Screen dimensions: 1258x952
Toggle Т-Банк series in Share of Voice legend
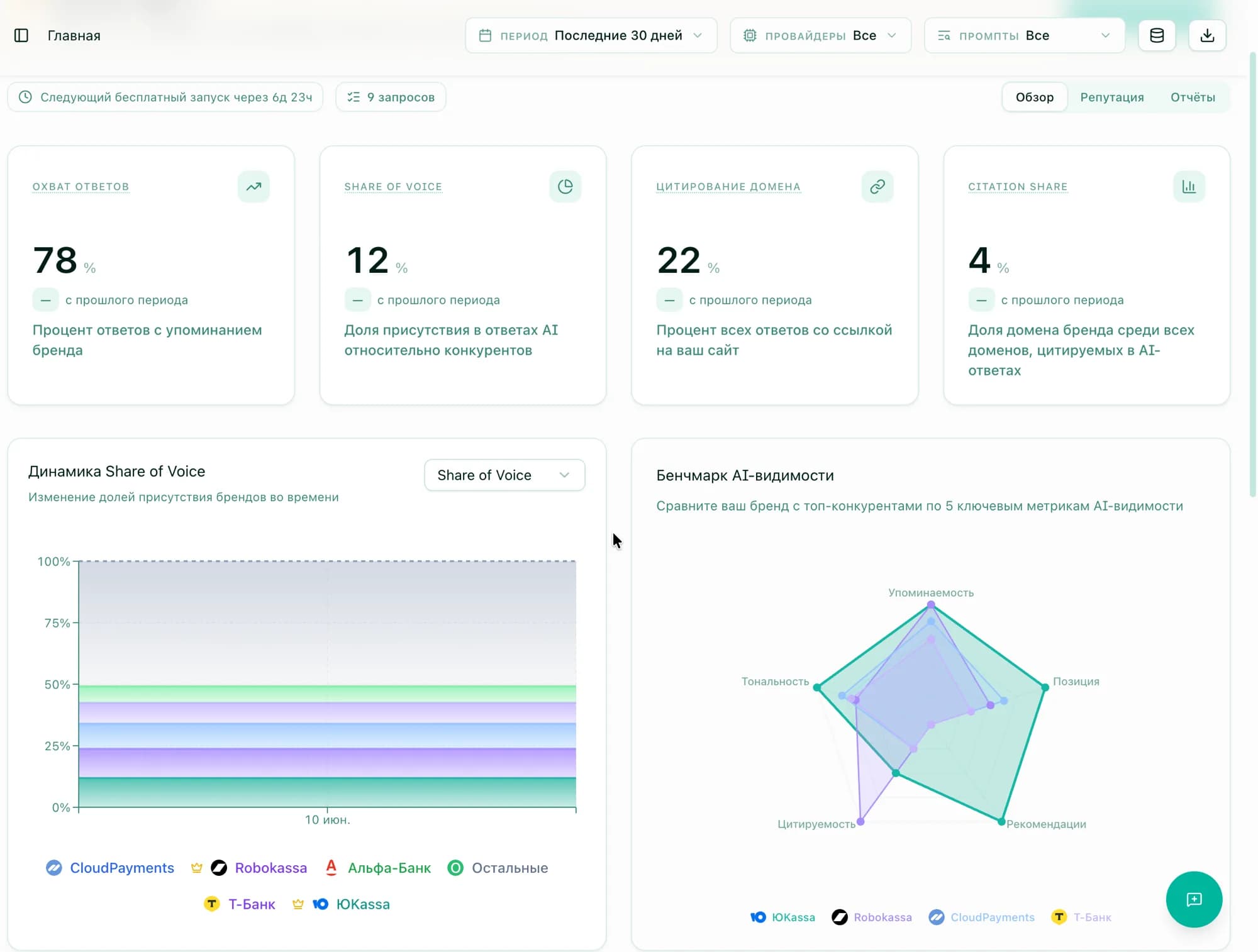[x=240, y=904]
